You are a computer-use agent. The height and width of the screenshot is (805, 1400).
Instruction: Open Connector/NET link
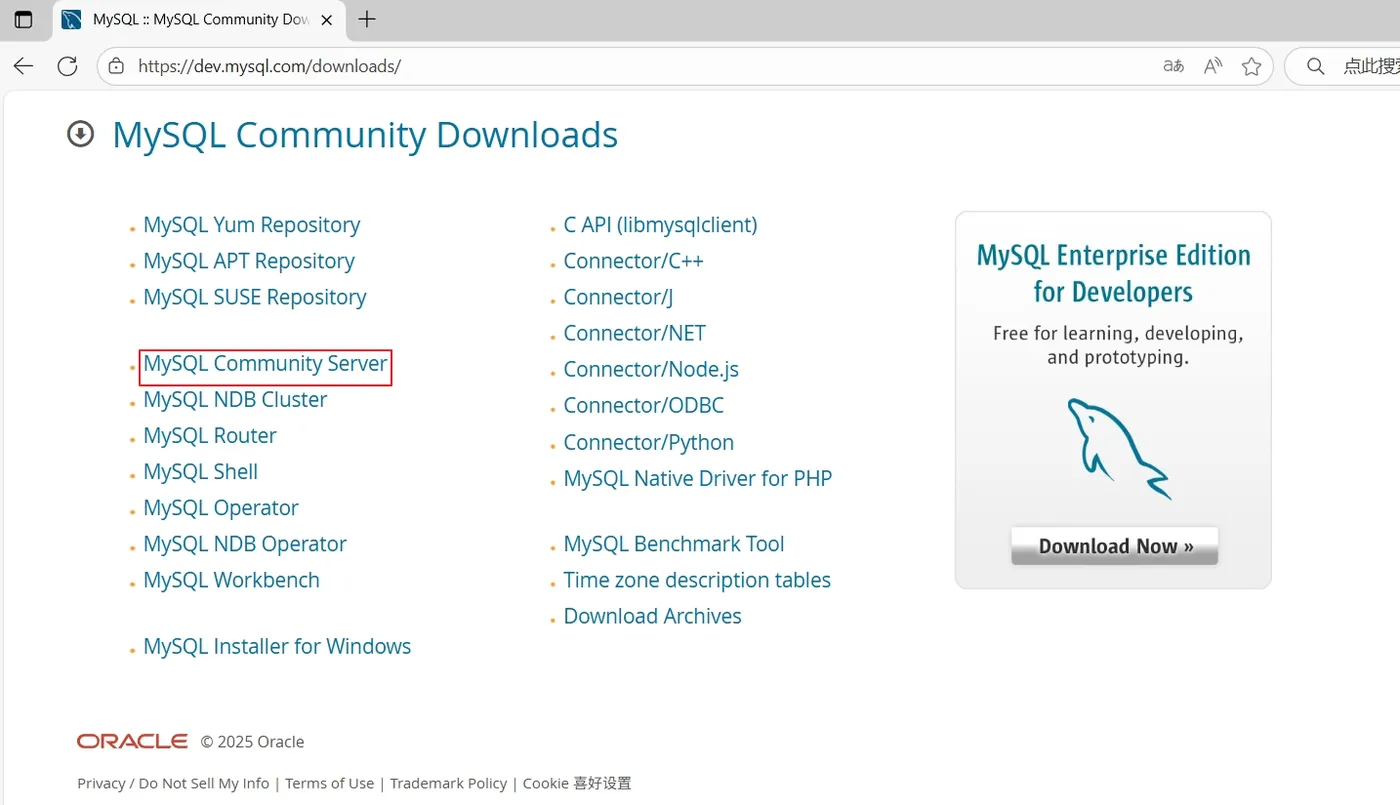tap(635, 333)
